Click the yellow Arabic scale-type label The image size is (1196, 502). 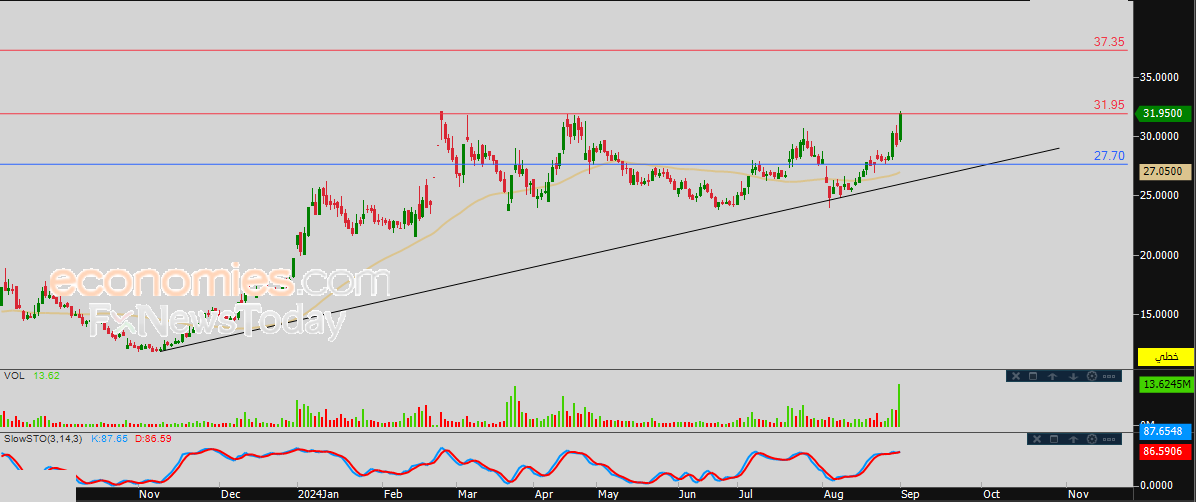tap(1166, 357)
